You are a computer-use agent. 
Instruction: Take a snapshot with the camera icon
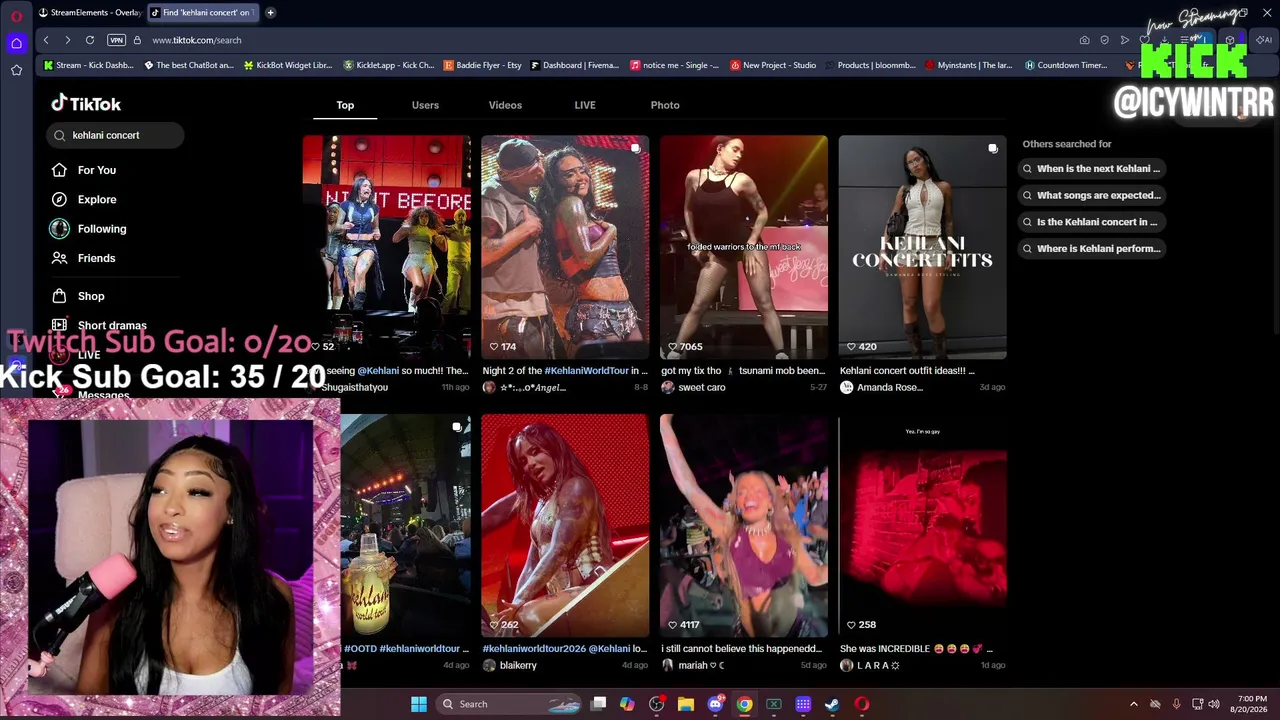coord(1084,40)
